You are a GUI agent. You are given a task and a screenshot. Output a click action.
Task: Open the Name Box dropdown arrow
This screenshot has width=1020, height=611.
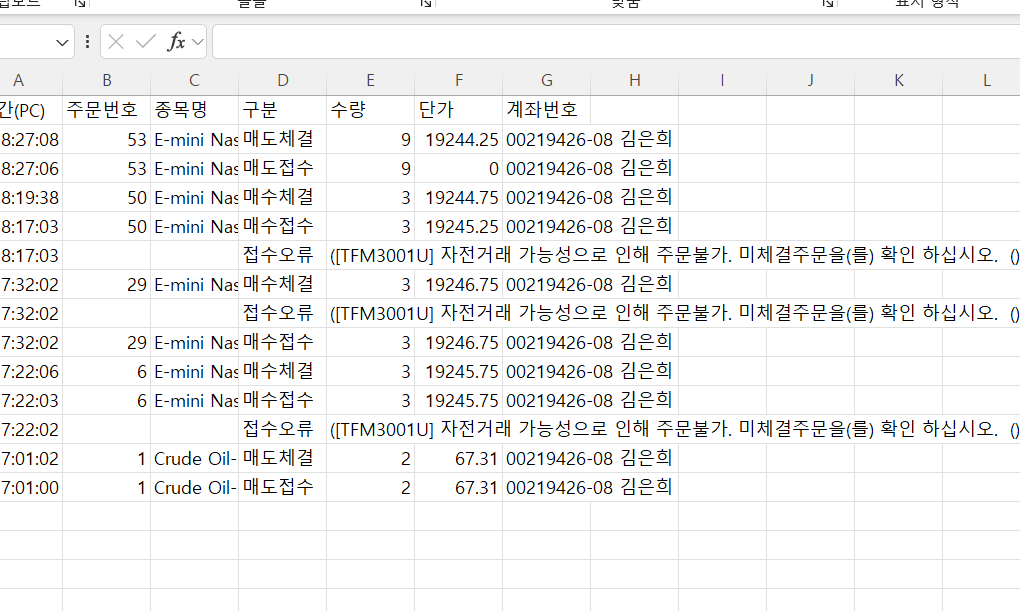click(x=64, y=42)
